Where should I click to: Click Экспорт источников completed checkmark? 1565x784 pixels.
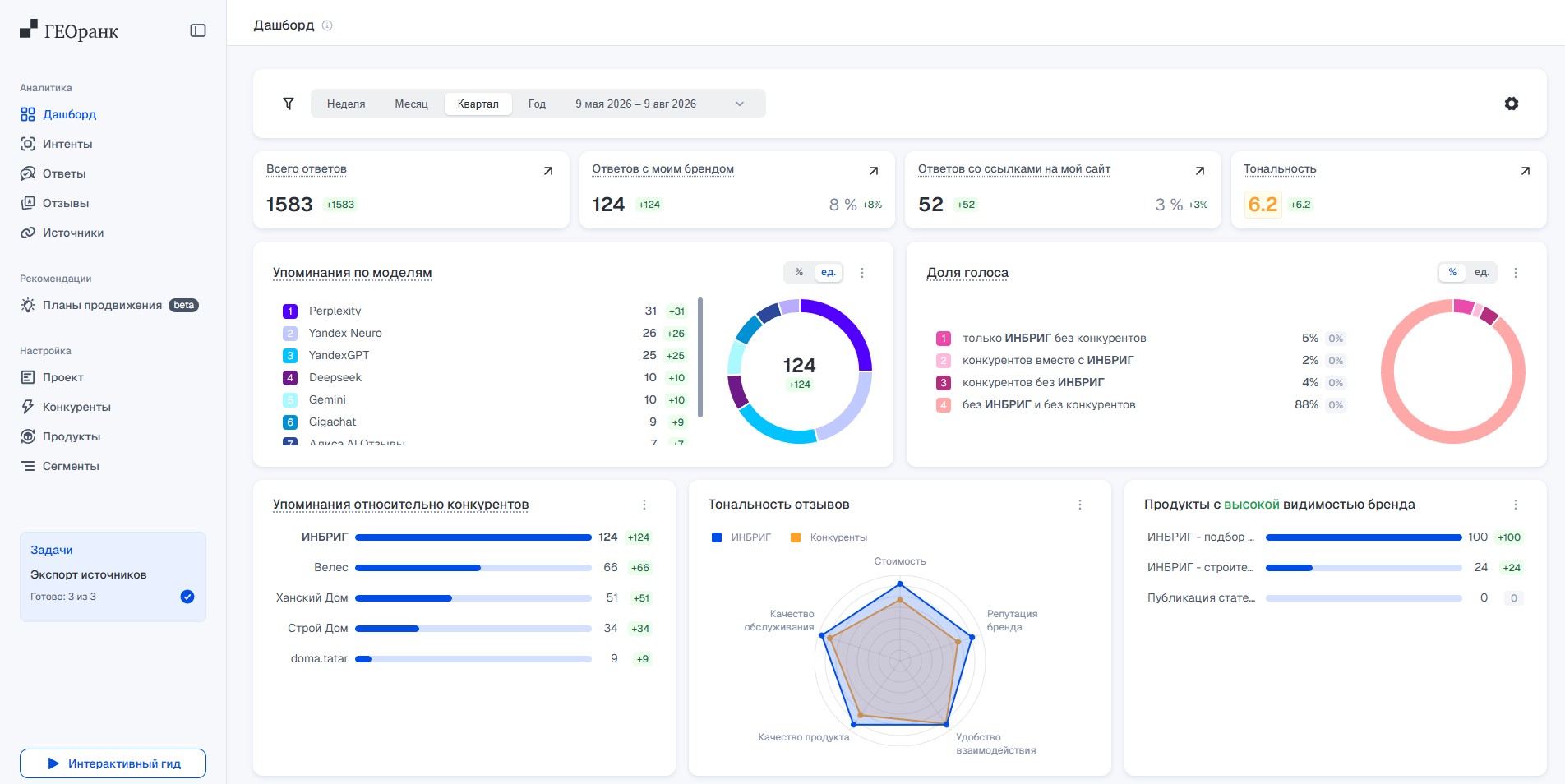click(187, 597)
